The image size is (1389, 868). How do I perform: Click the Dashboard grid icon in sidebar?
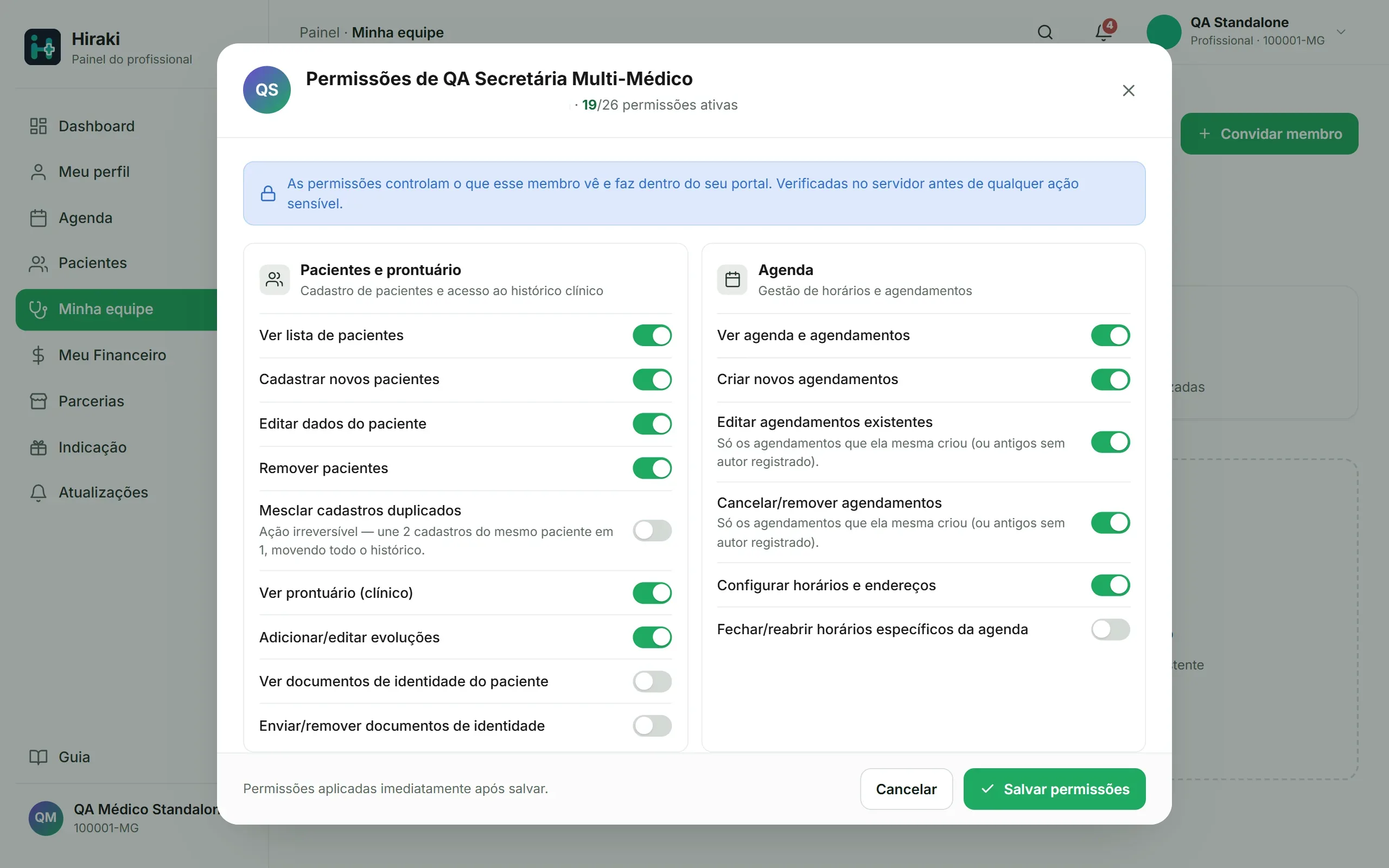click(38, 126)
